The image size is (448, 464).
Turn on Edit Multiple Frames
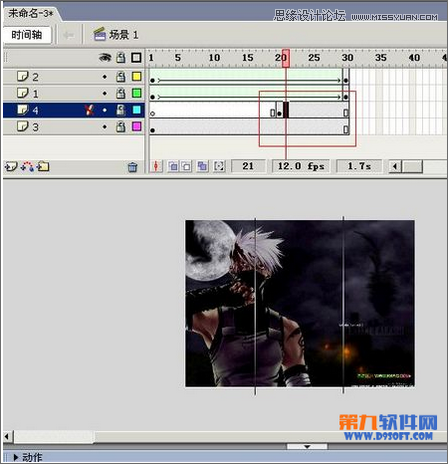202,166
